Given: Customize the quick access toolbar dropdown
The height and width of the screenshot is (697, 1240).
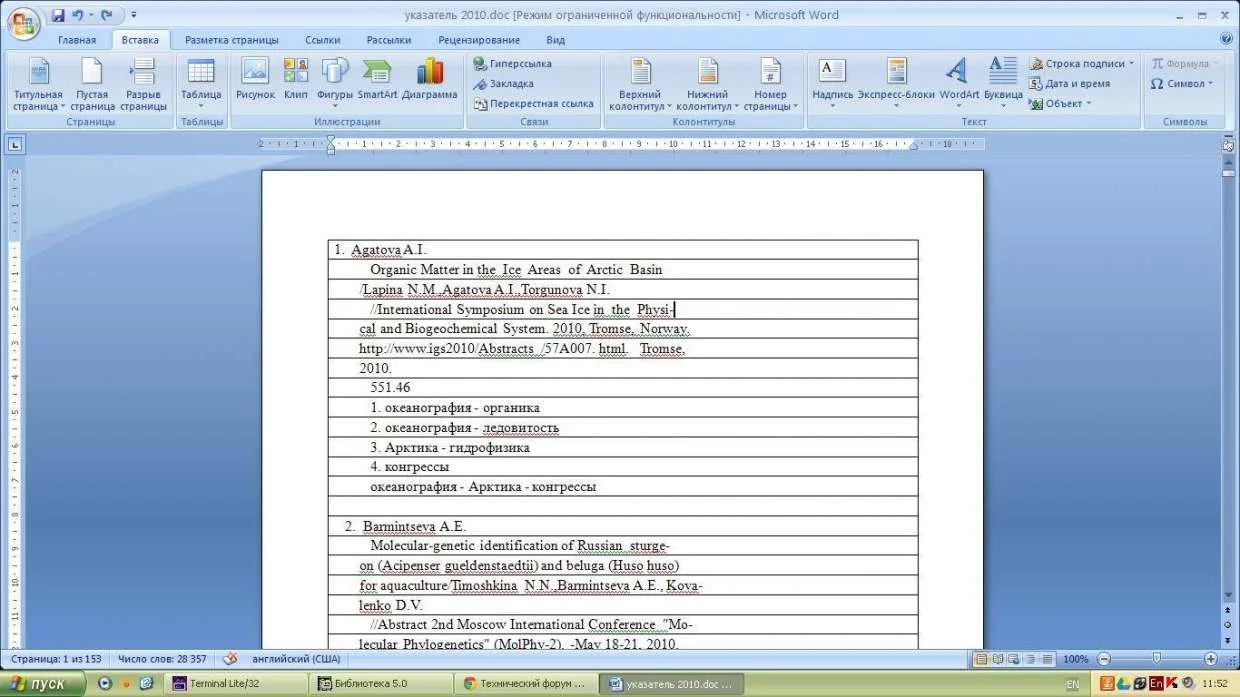Looking at the screenshot, I should (x=133, y=16).
